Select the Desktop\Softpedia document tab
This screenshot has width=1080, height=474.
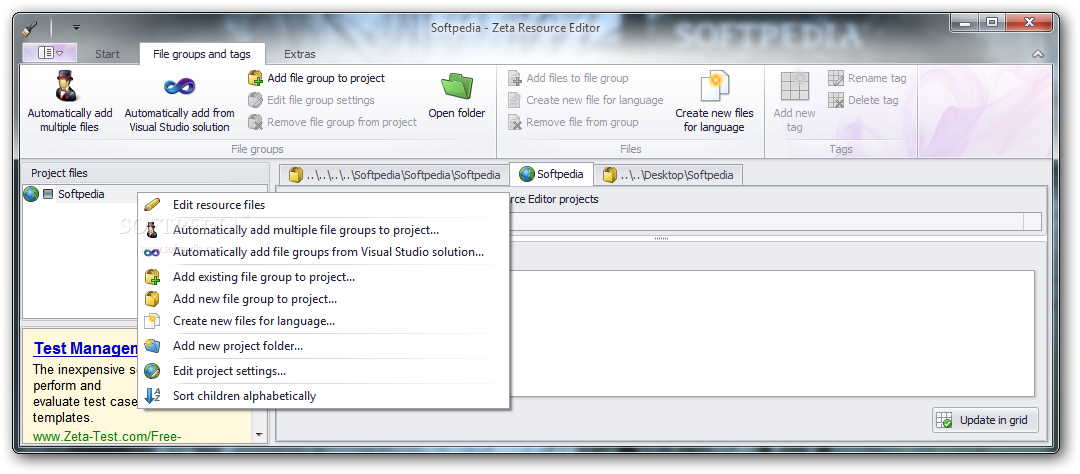[668, 175]
